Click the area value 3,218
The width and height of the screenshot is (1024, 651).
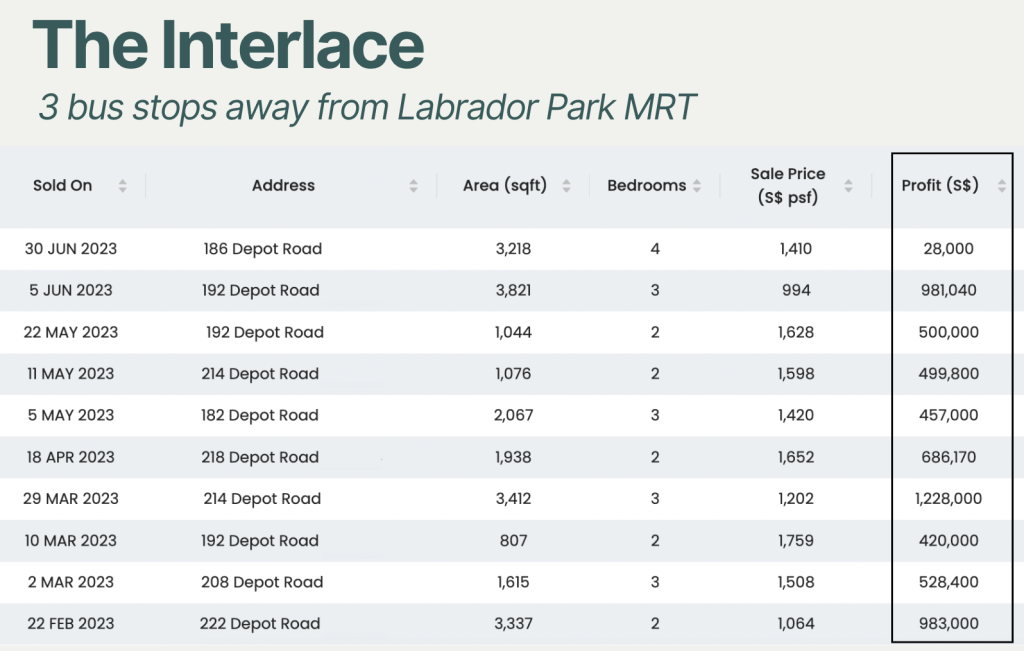pyautogui.click(x=513, y=249)
